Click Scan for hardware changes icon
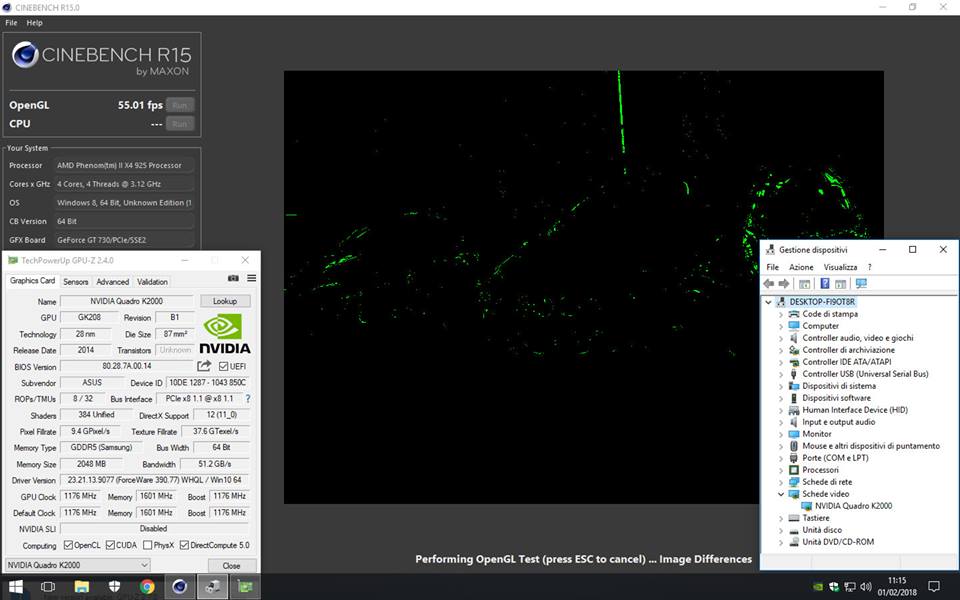 [861, 283]
